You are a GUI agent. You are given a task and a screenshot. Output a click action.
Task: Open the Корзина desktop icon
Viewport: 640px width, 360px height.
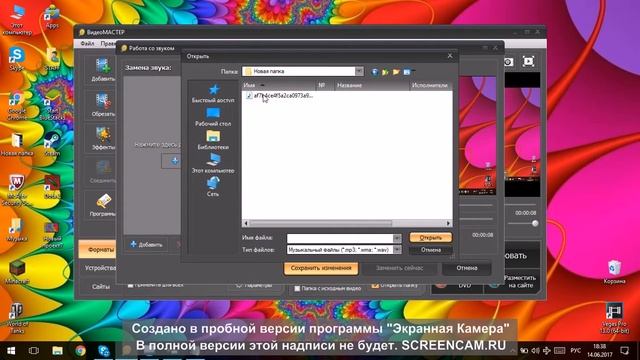pyautogui.click(x=614, y=271)
